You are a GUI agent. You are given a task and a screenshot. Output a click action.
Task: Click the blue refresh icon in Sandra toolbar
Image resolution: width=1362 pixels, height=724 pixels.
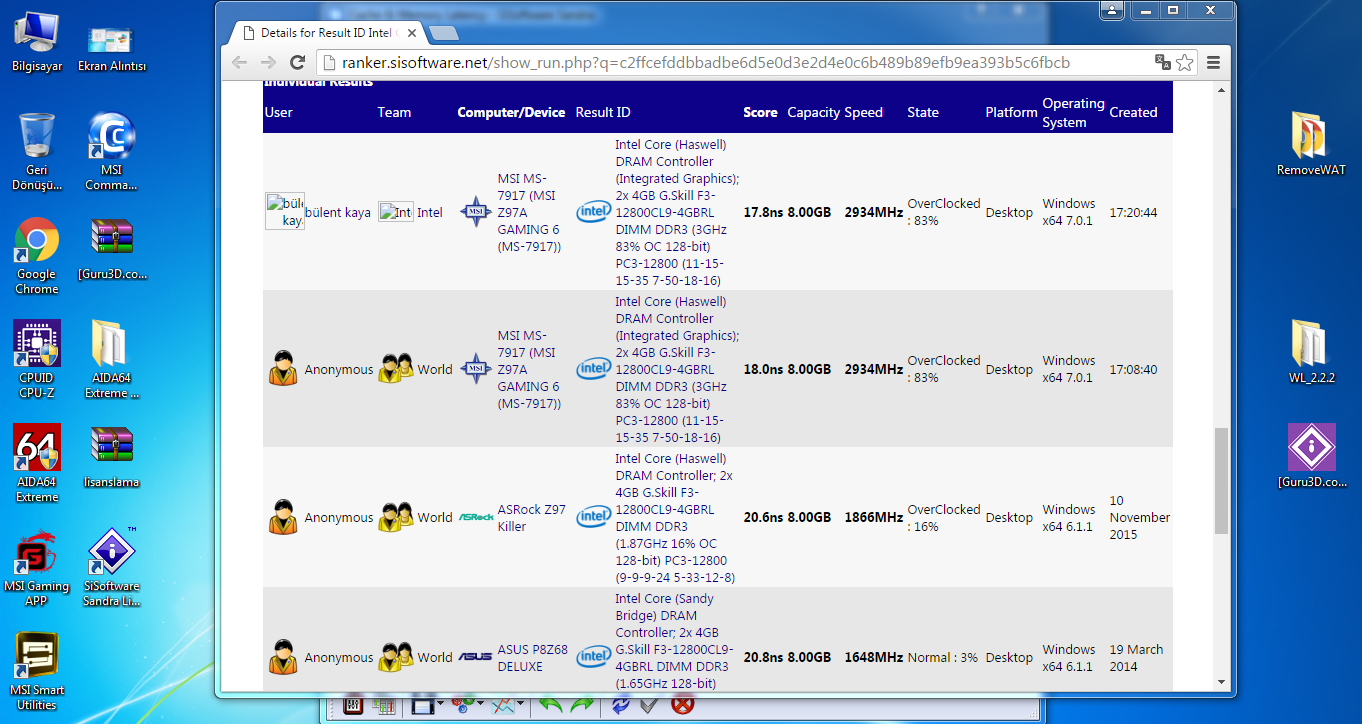point(621,705)
